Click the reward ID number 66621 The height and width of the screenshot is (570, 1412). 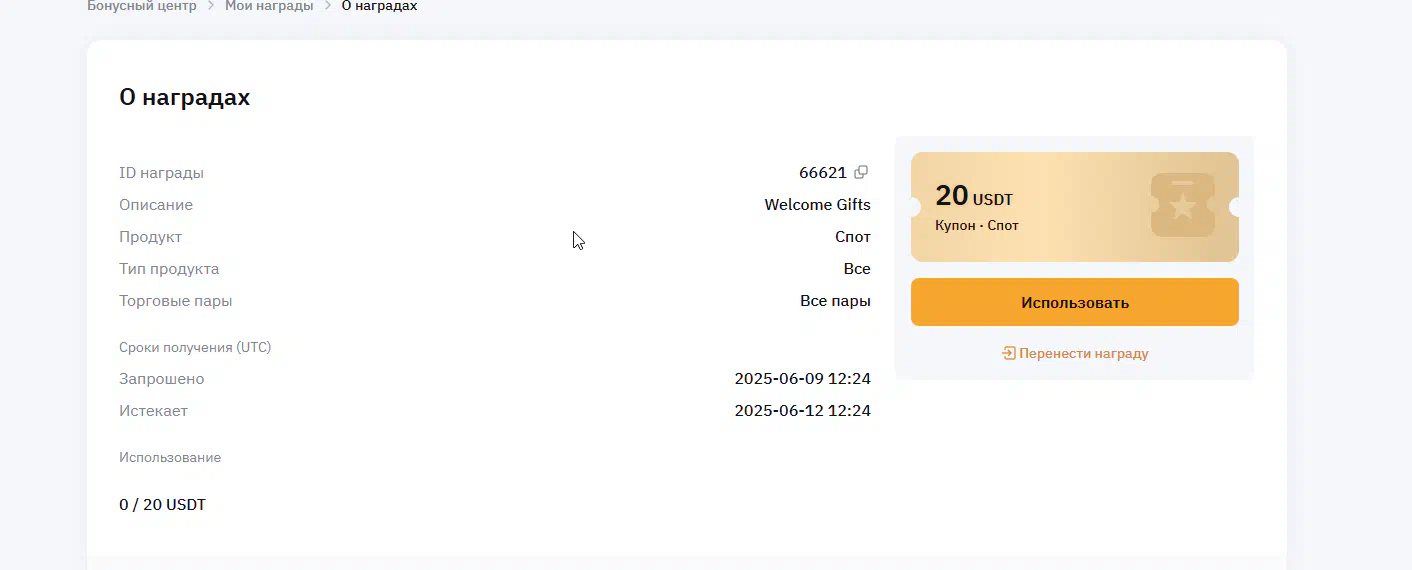tap(823, 172)
